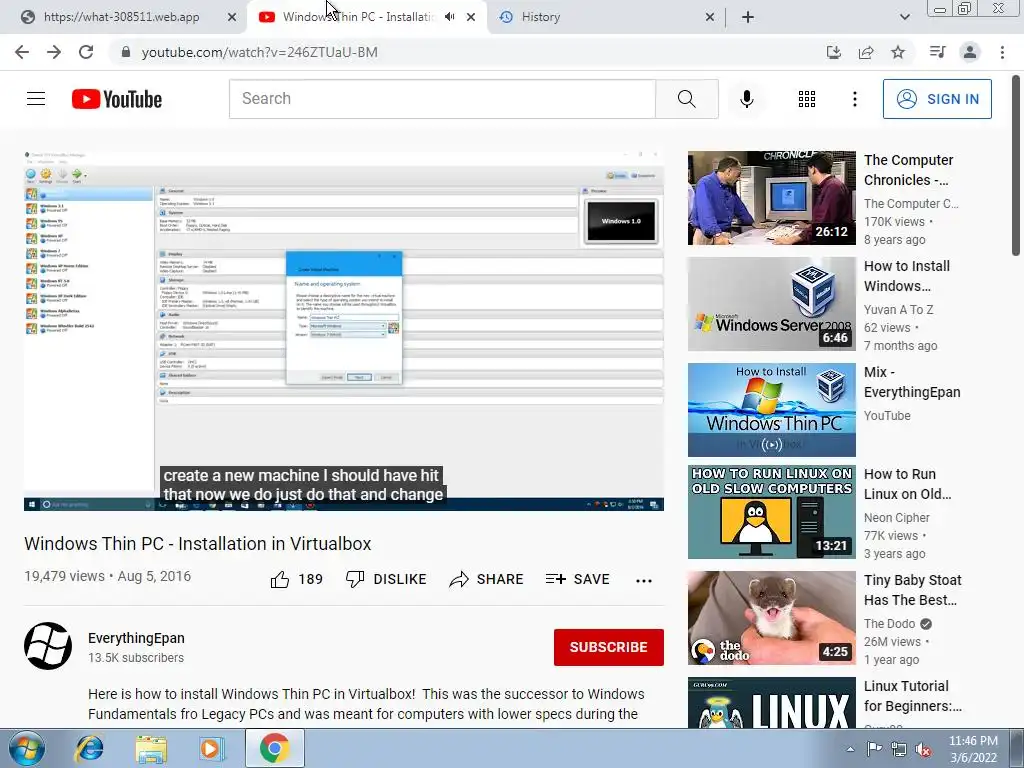Viewport: 1024px width, 768px height.
Task: Click the volume muted tray icon
Action: (x=923, y=749)
